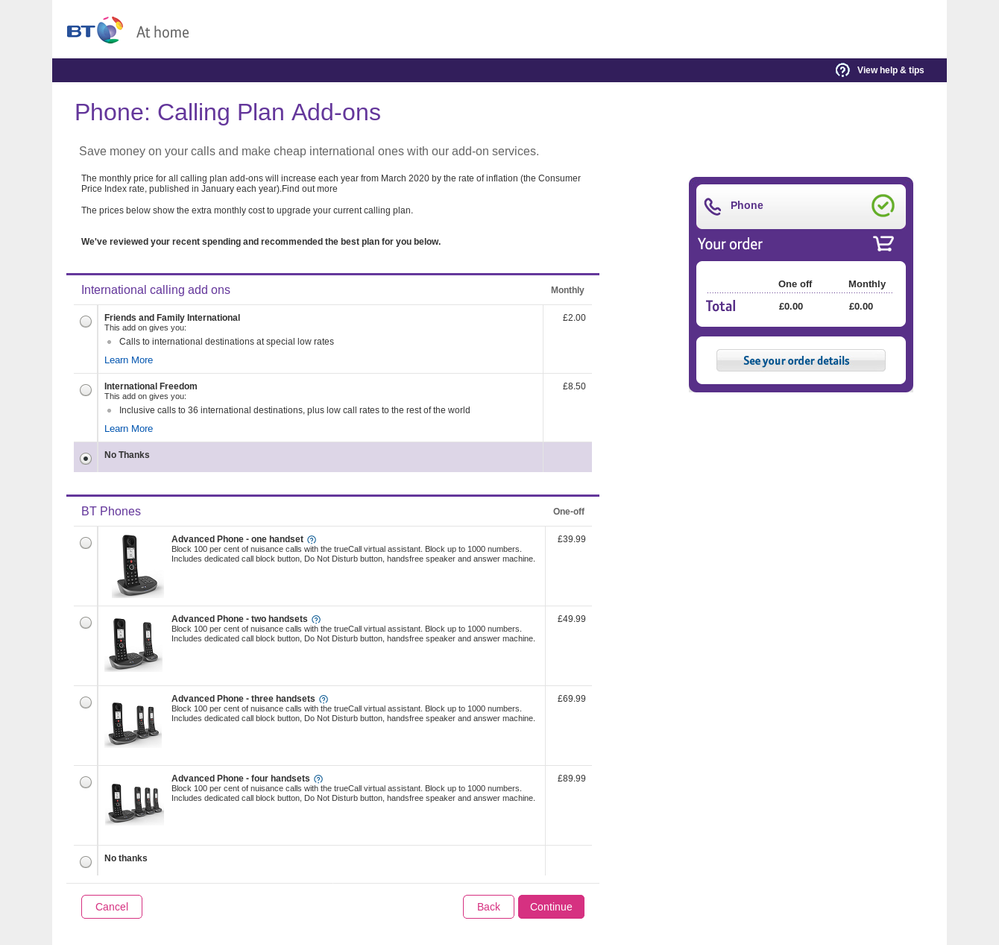Open help icon for Advanced Phone three handsets

point(323,700)
